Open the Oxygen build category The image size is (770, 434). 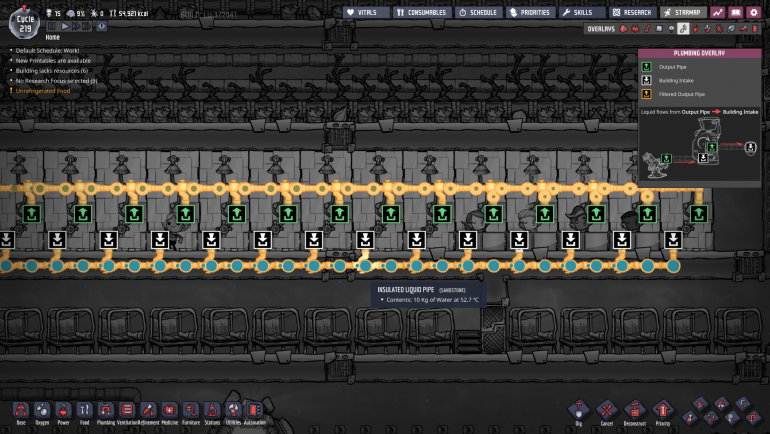click(42, 410)
